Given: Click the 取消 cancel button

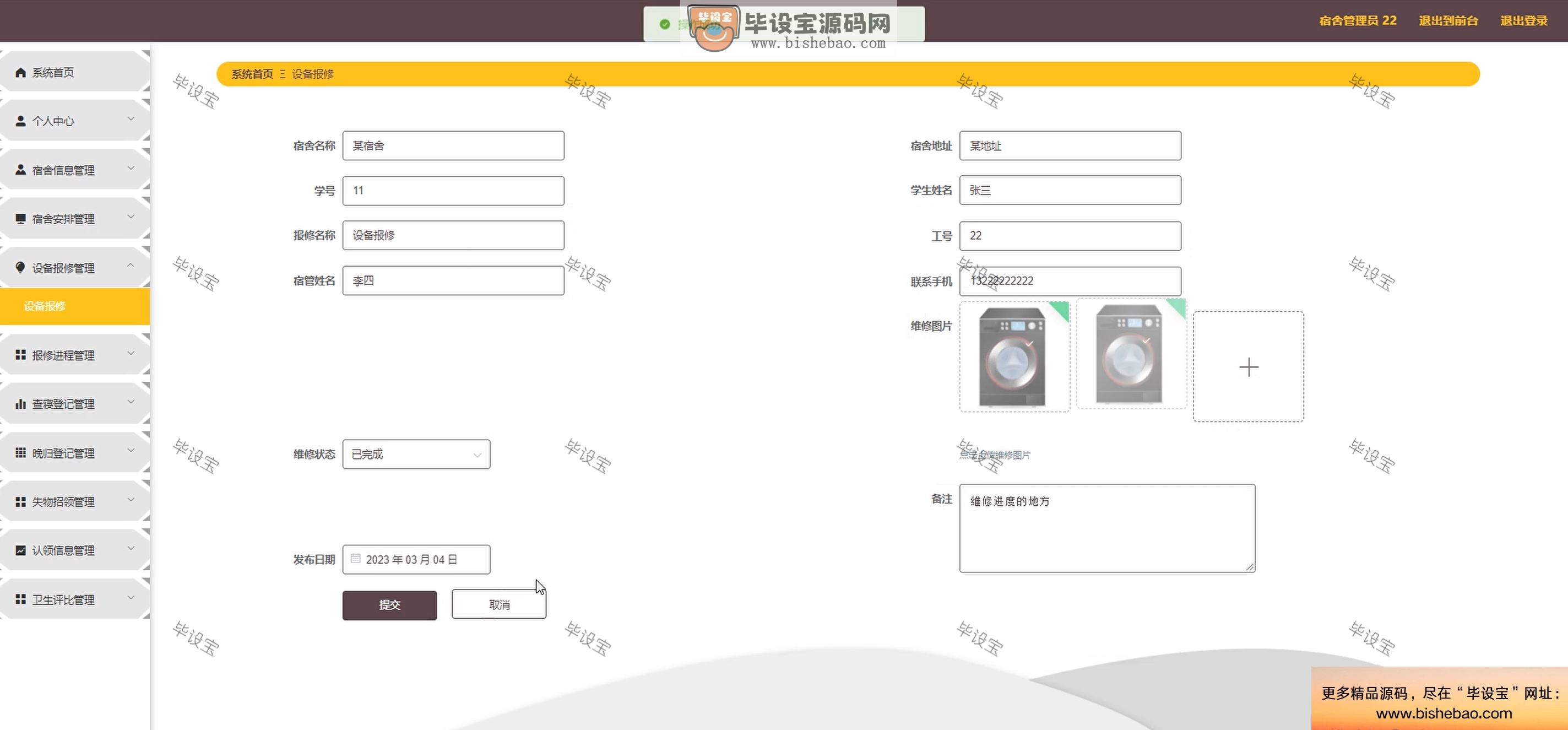Looking at the screenshot, I should point(499,604).
